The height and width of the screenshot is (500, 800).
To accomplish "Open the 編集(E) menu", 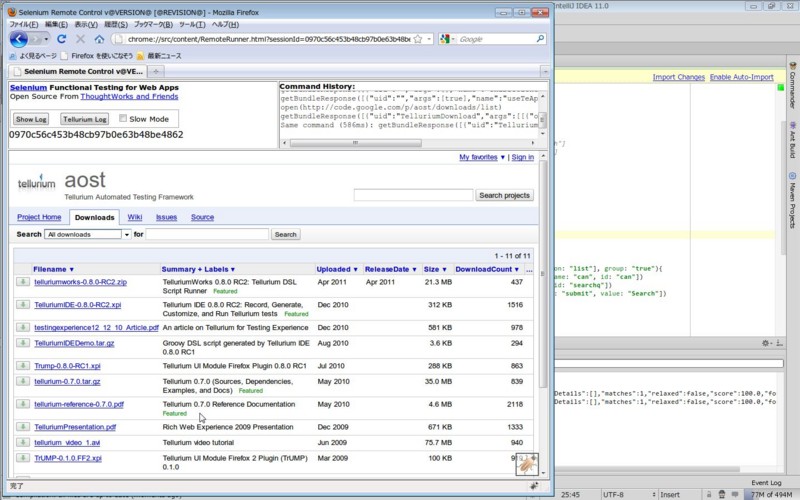I will pyautogui.click(x=56, y=24).
